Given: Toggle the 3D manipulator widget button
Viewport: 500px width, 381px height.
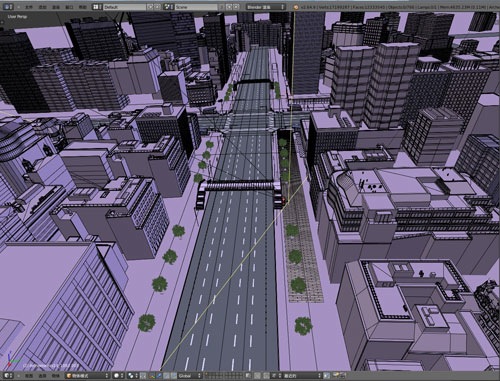Looking at the screenshot, I should pos(144,375).
